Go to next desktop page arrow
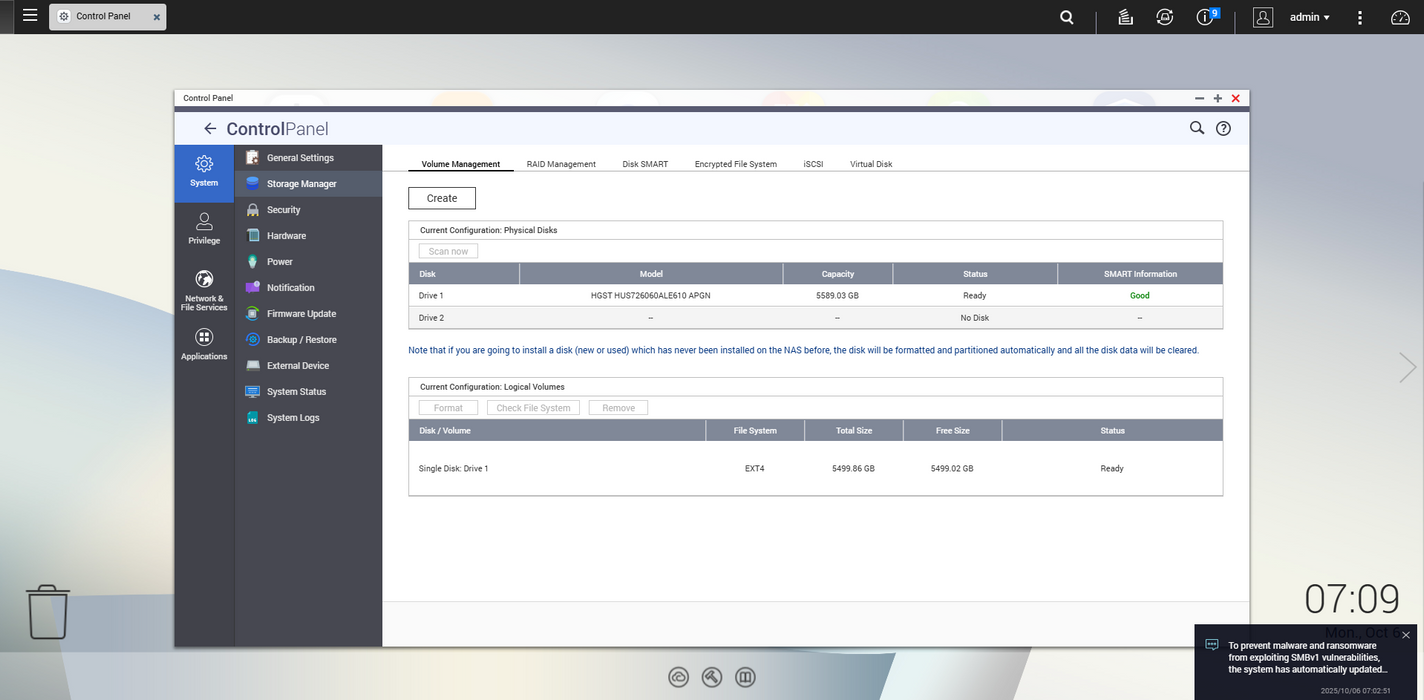The image size is (1424, 700). [1407, 367]
